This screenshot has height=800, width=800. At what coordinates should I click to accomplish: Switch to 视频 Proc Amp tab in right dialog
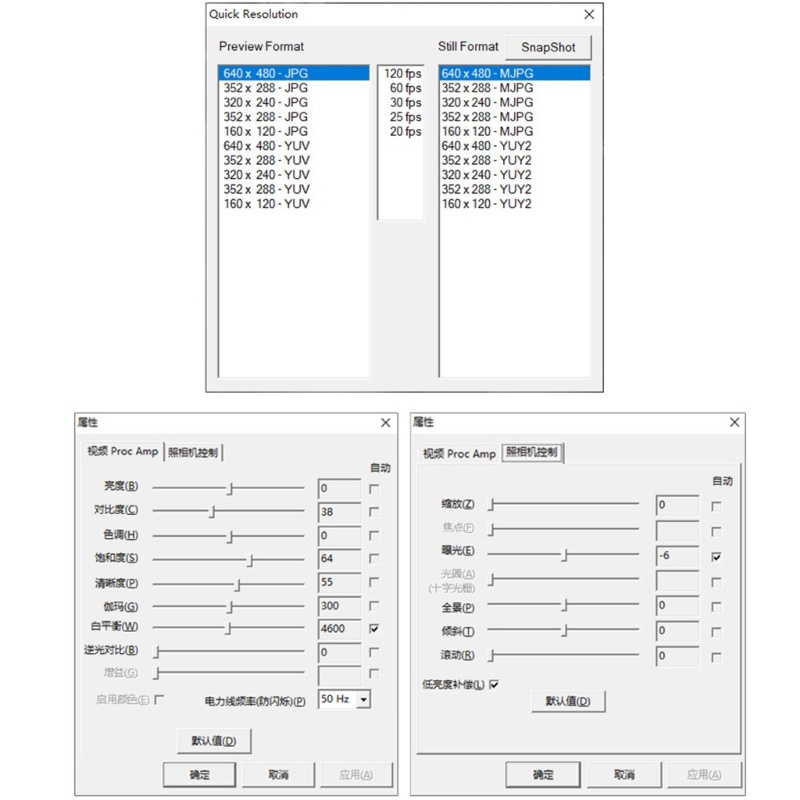click(459, 454)
